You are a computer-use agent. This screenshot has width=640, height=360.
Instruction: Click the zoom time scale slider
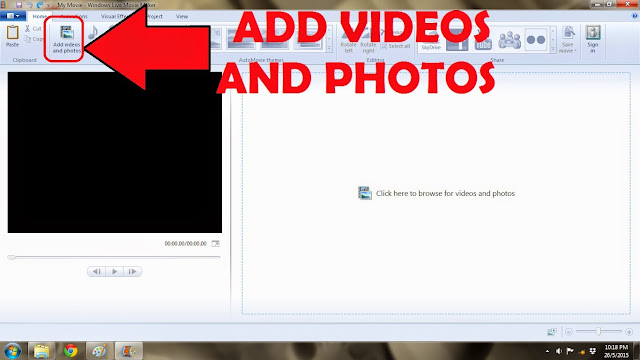click(x=599, y=331)
